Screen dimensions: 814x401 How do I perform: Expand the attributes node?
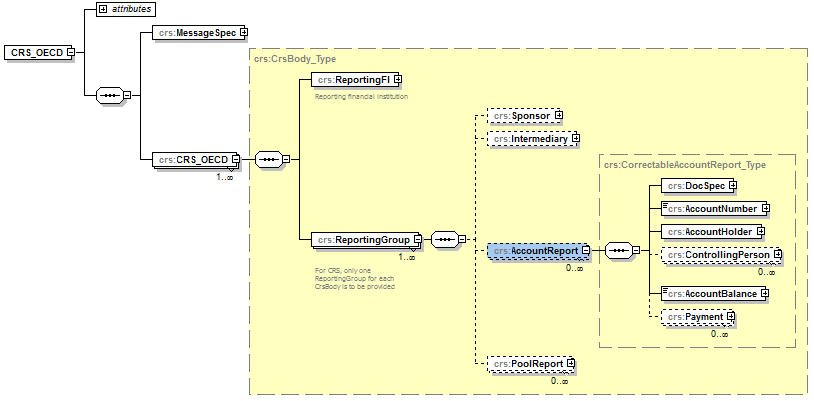pyautogui.click(x=103, y=9)
